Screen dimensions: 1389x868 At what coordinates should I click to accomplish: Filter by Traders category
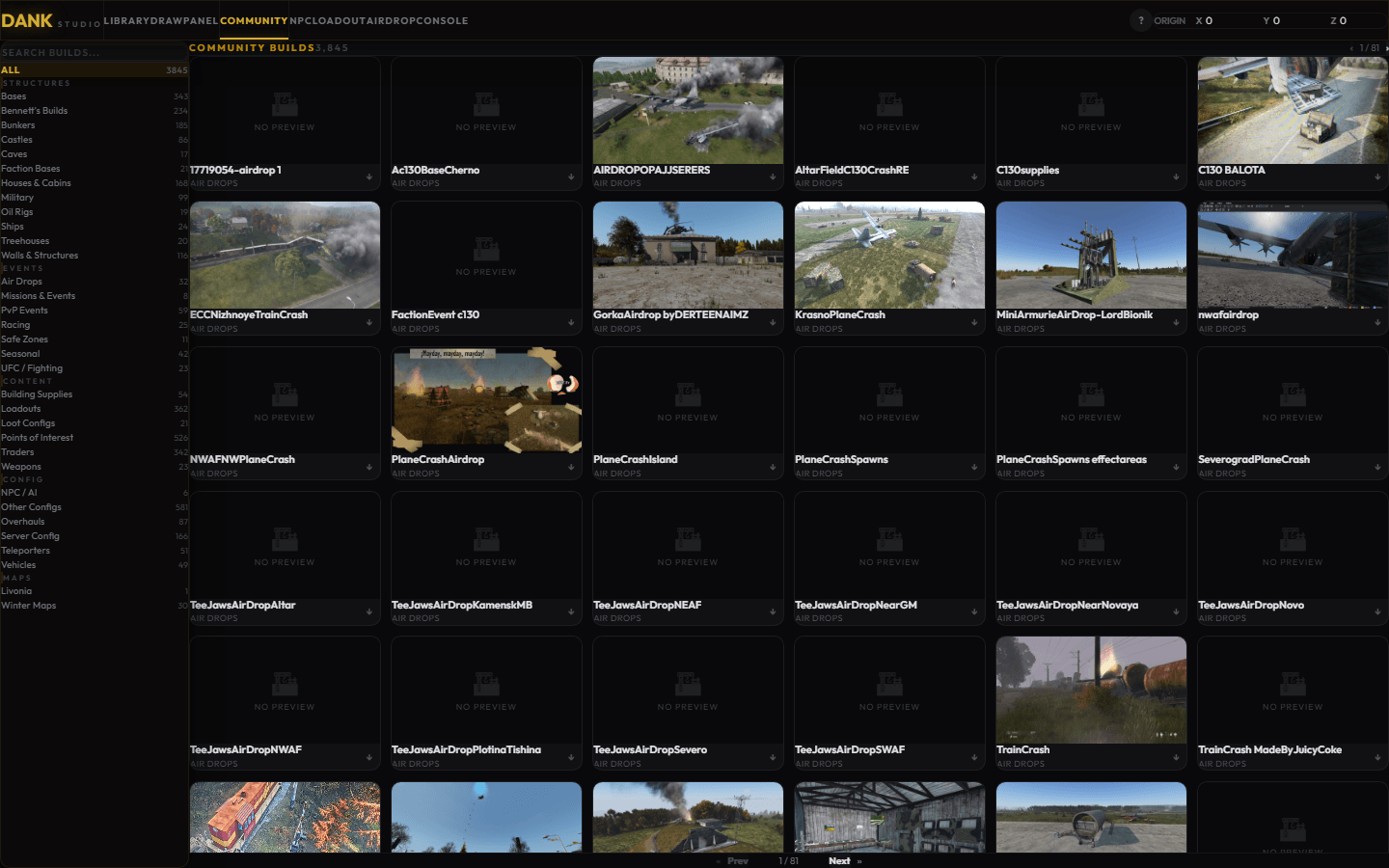[95, 452]
